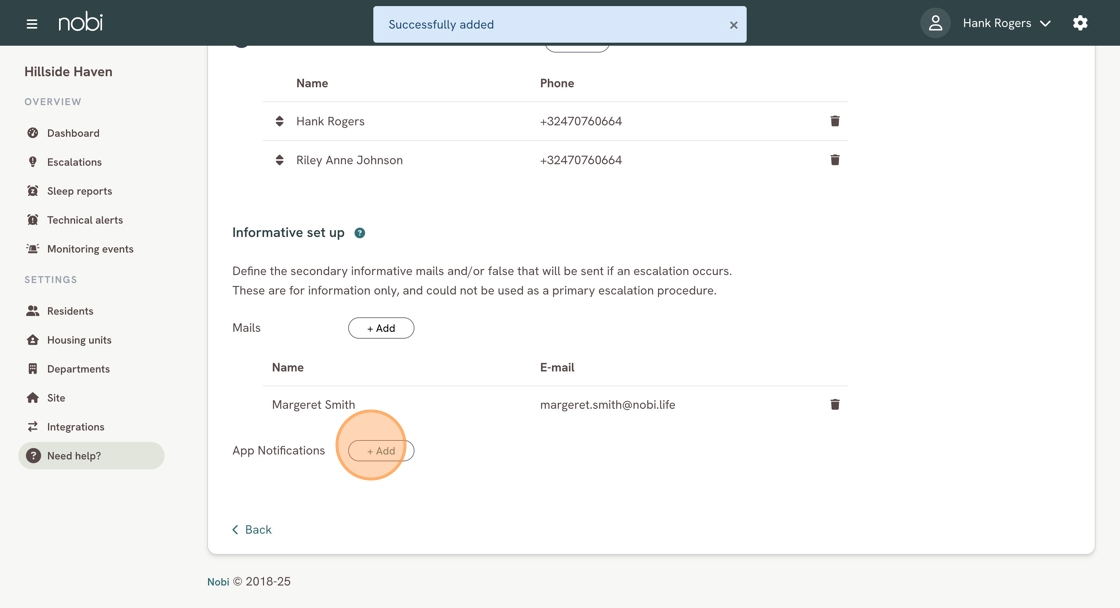Open Dashboard from the sidebar
The width and height of the screenshot is (1120, 608).
tap(73, 133)
